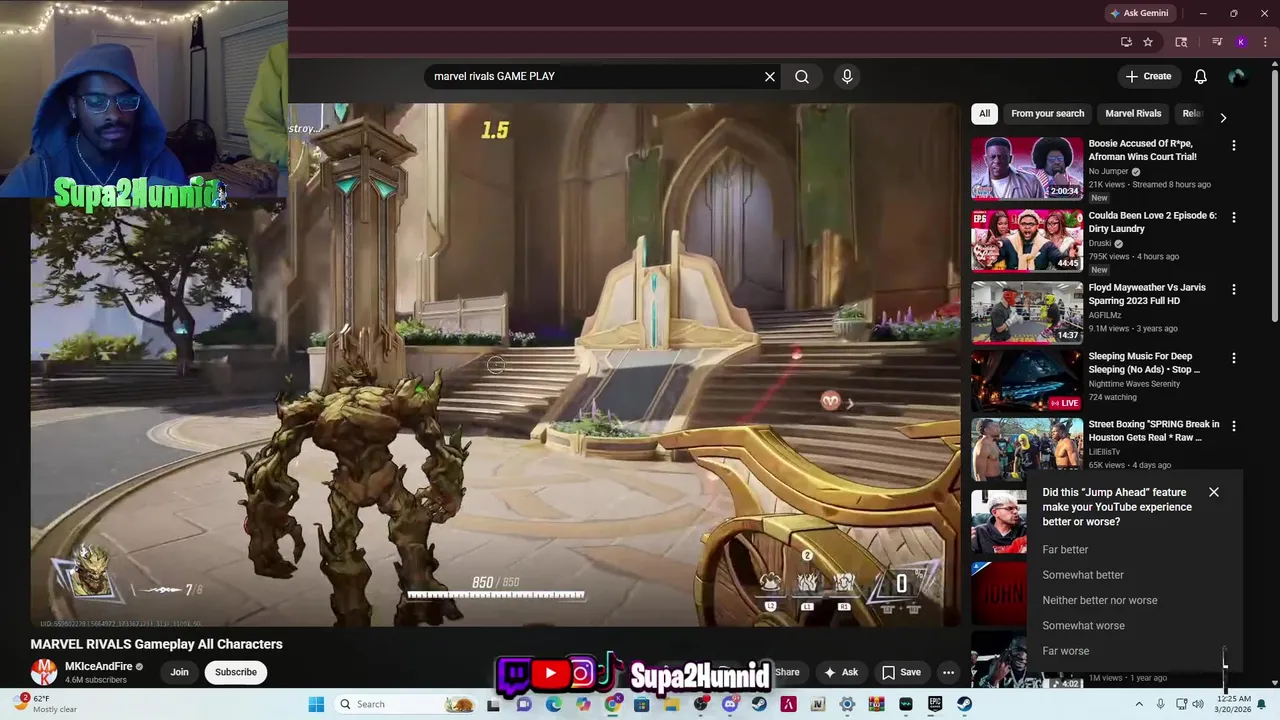Open more actions ellipsis under the video
The height and width of the screenshot is (720, 1280).
tap(948, 672)
